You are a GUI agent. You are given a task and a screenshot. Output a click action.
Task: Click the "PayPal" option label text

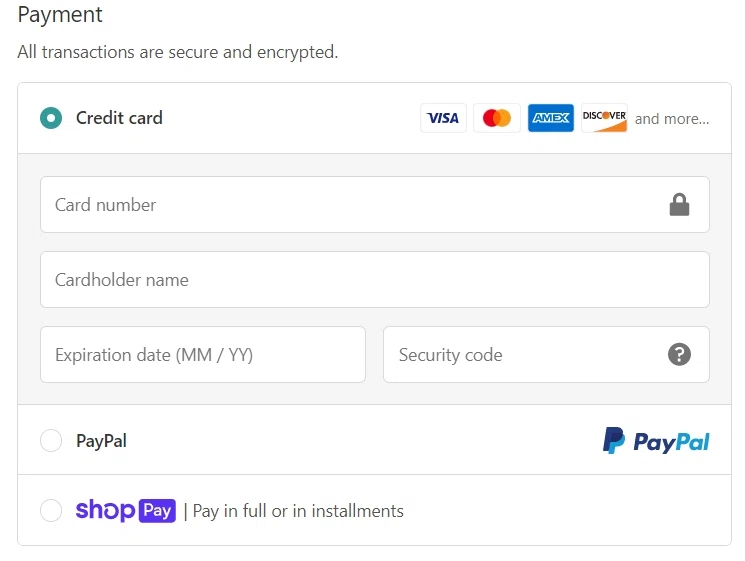101,441
